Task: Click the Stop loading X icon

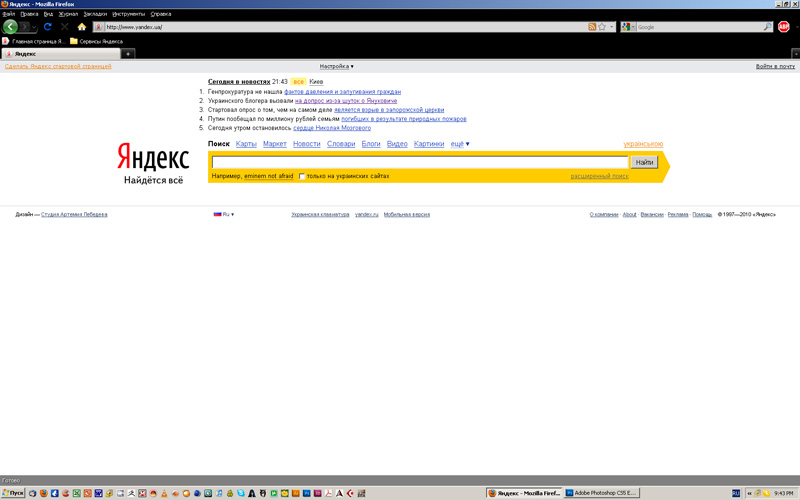Action: [65, 27]
